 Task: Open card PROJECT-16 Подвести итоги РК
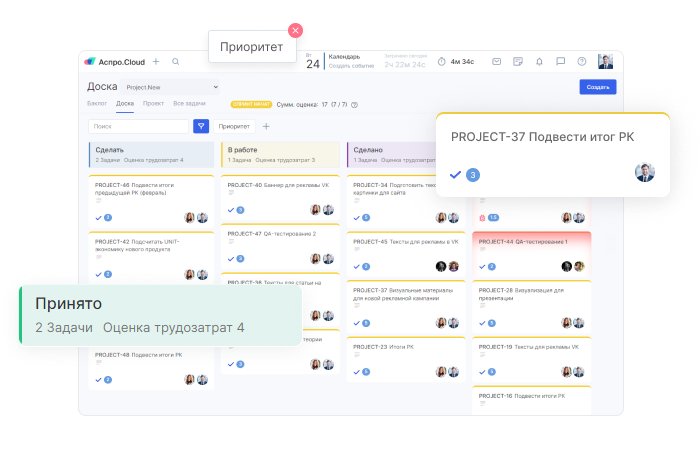tap(532, 400)
